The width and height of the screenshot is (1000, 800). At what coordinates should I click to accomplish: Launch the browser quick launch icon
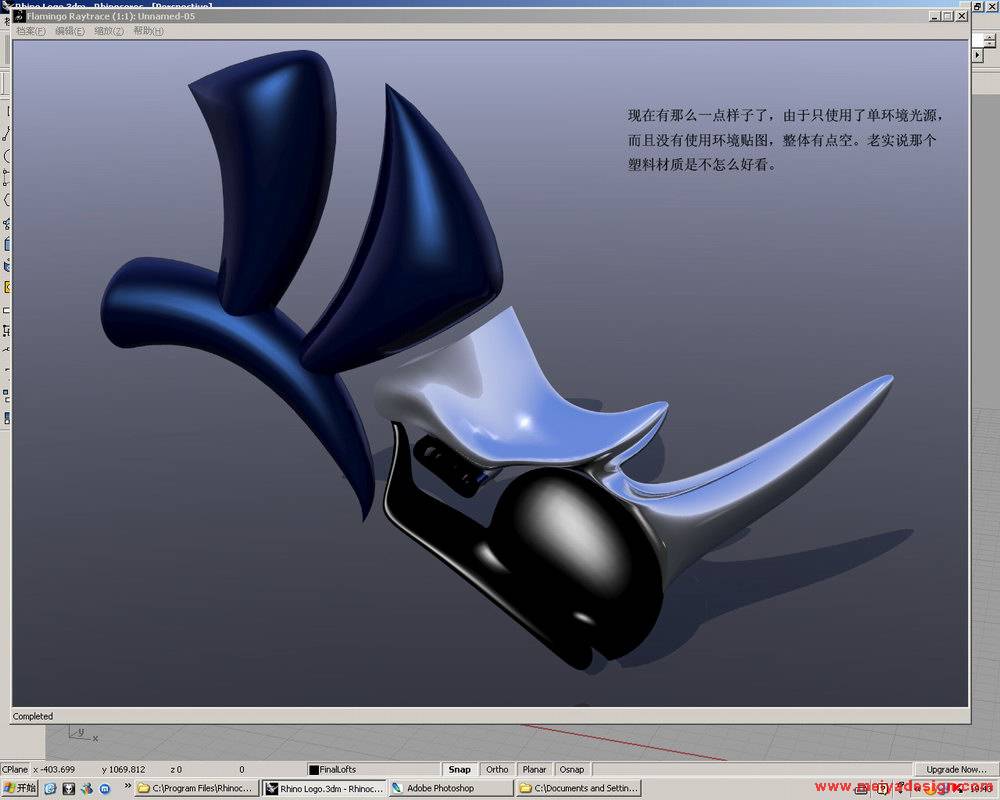[50, 789]
